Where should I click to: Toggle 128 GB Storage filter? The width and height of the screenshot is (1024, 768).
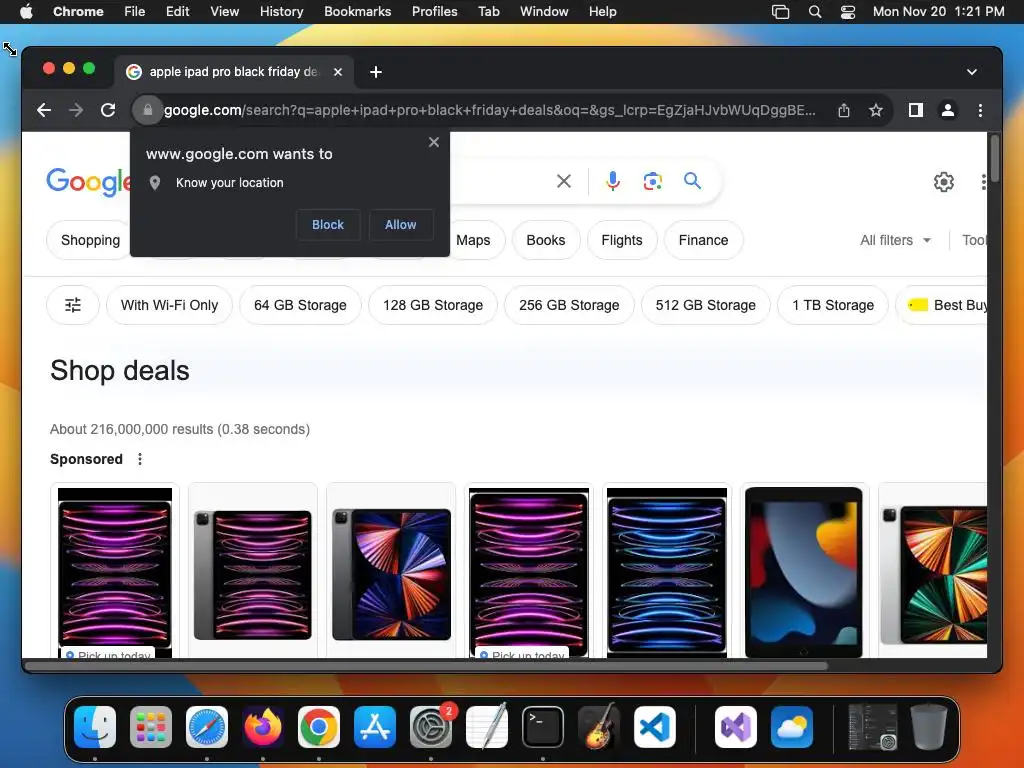(433, 305)
